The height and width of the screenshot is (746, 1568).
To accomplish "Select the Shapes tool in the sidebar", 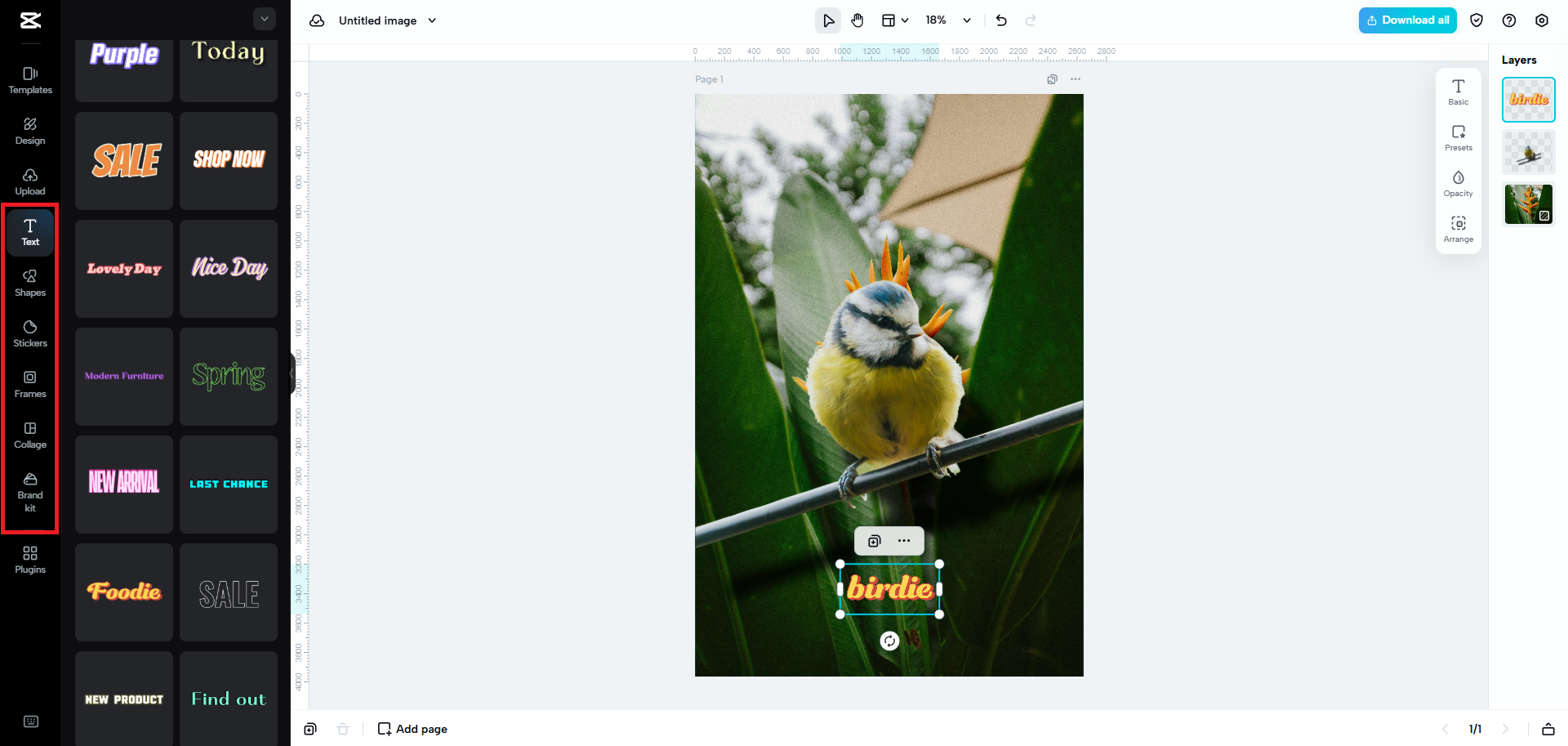I will (x=29, y=283).
